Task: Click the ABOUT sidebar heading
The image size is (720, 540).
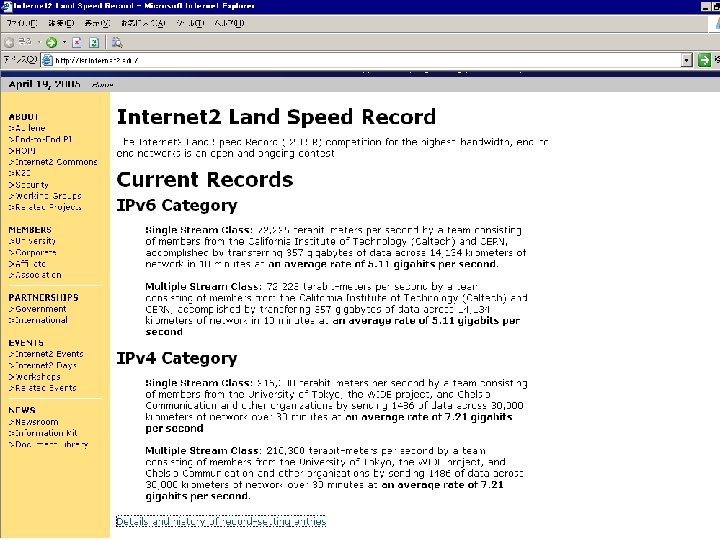Action: click(x=23, y=117)
